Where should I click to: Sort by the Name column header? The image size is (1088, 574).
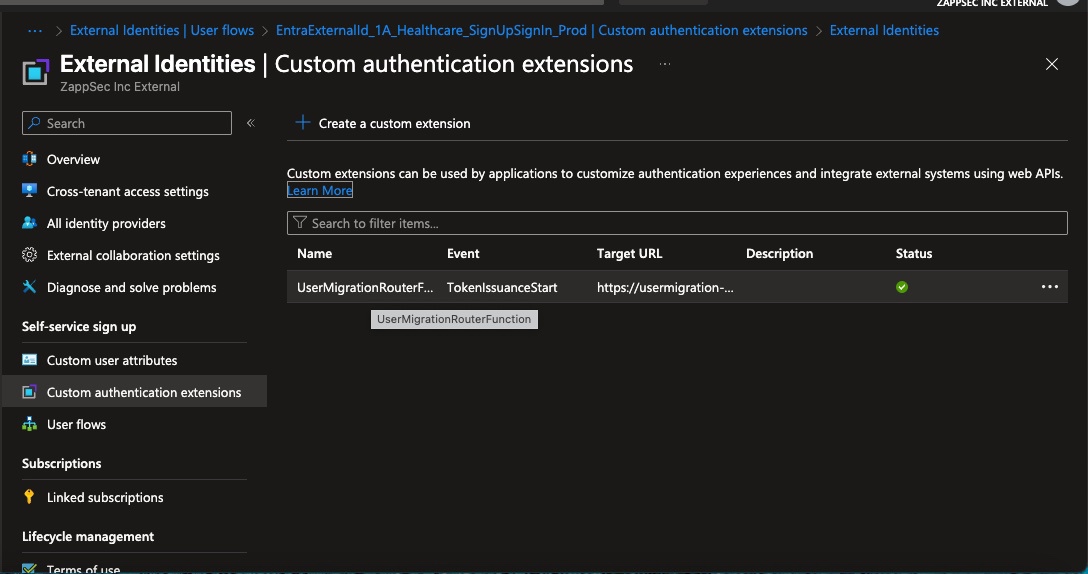pyautogui.click(x=314, y=253)
